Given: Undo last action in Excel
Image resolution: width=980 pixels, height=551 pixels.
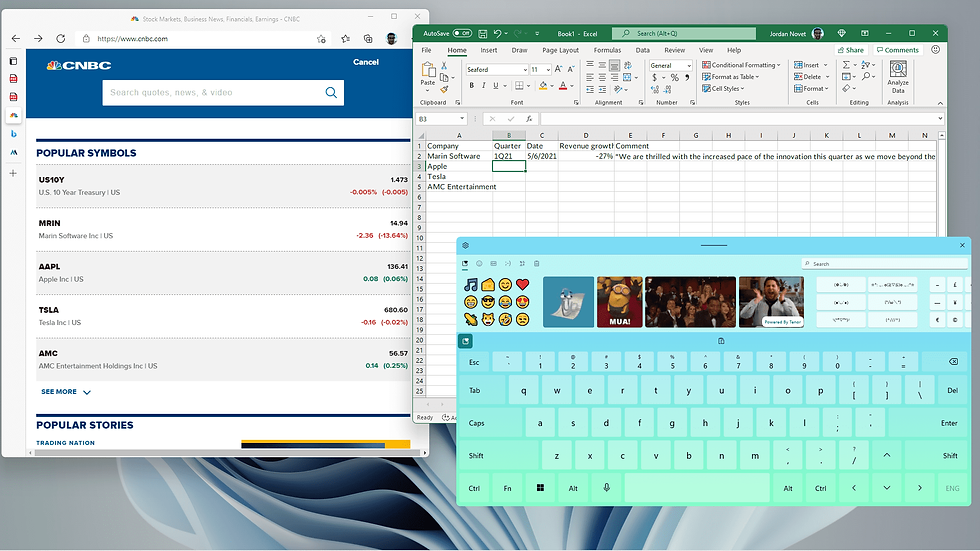Looking at the screenshot, I should tap(497, 33).
